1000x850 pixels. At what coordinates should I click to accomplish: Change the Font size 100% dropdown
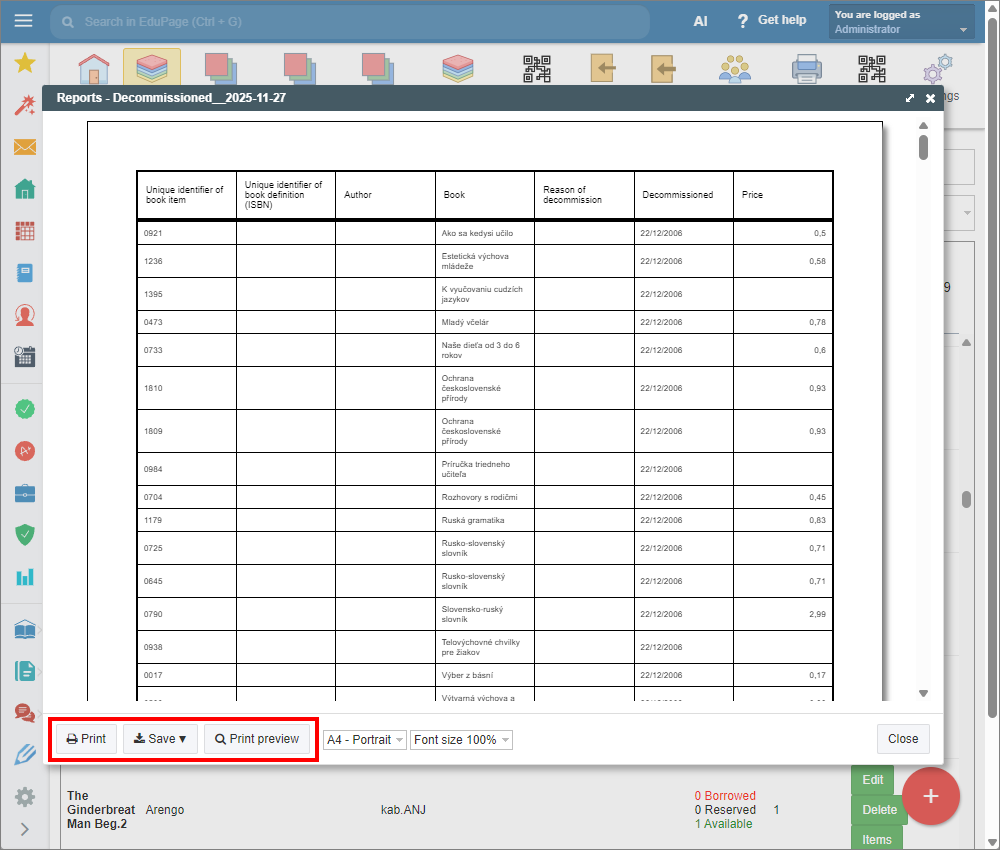461,740
